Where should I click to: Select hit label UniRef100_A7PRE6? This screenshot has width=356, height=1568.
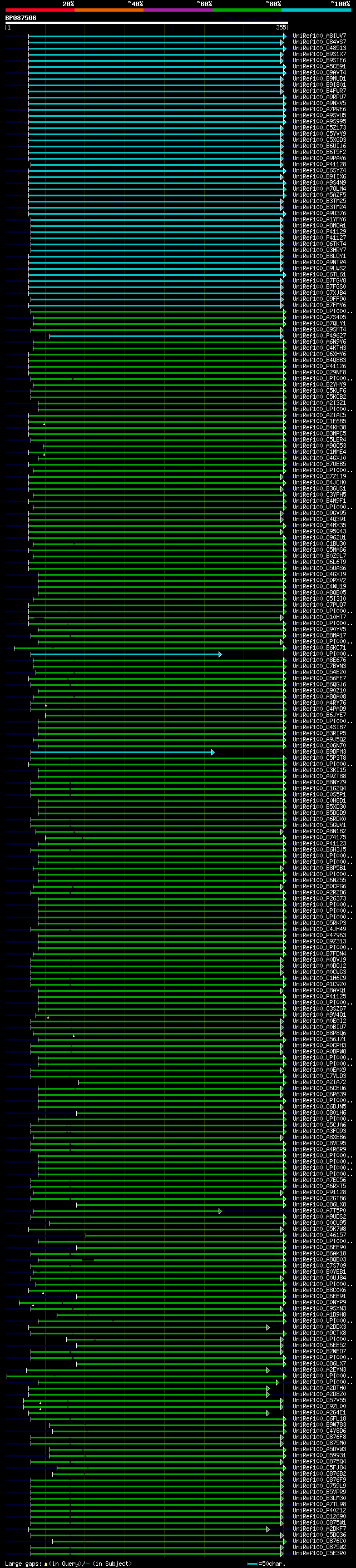[319, 110]
